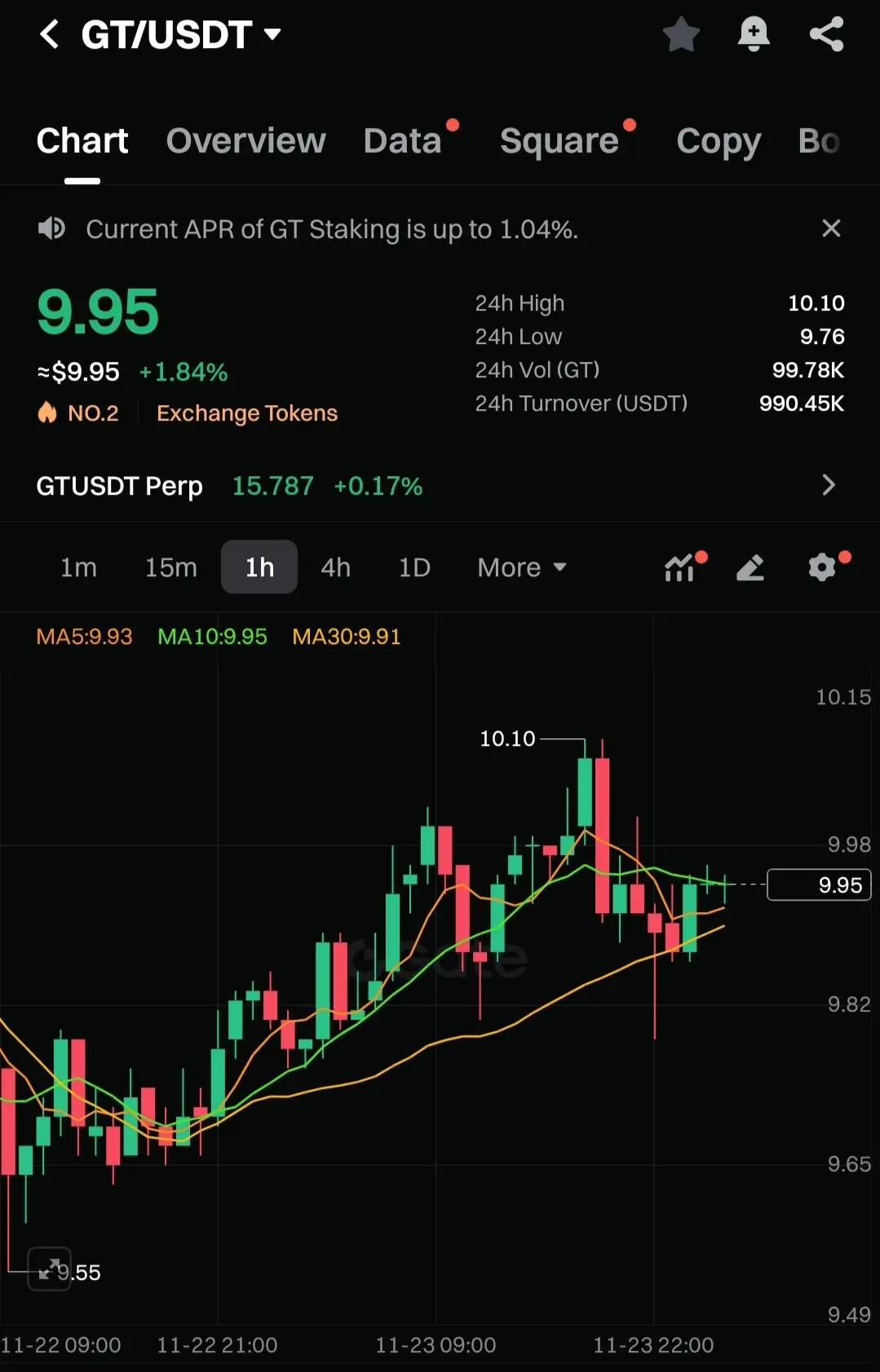Open the Copy tab
Viewport: 880px width, 1372px height.
[719, 142]
